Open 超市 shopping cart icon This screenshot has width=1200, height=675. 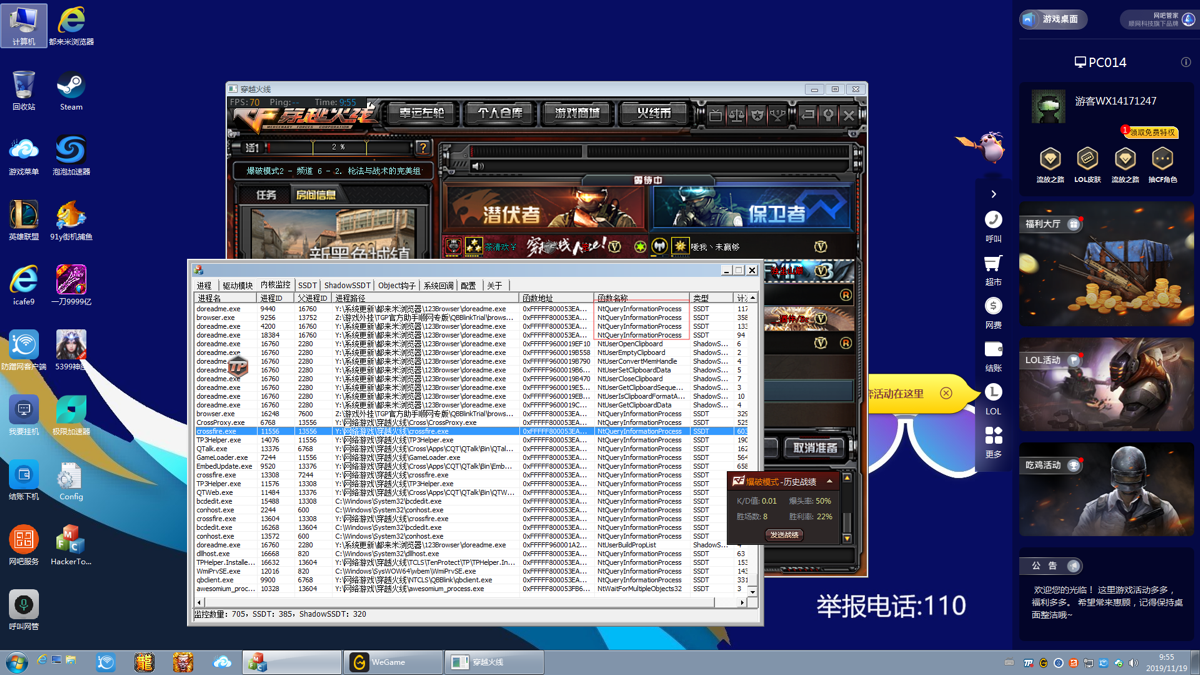pos(993,269)
